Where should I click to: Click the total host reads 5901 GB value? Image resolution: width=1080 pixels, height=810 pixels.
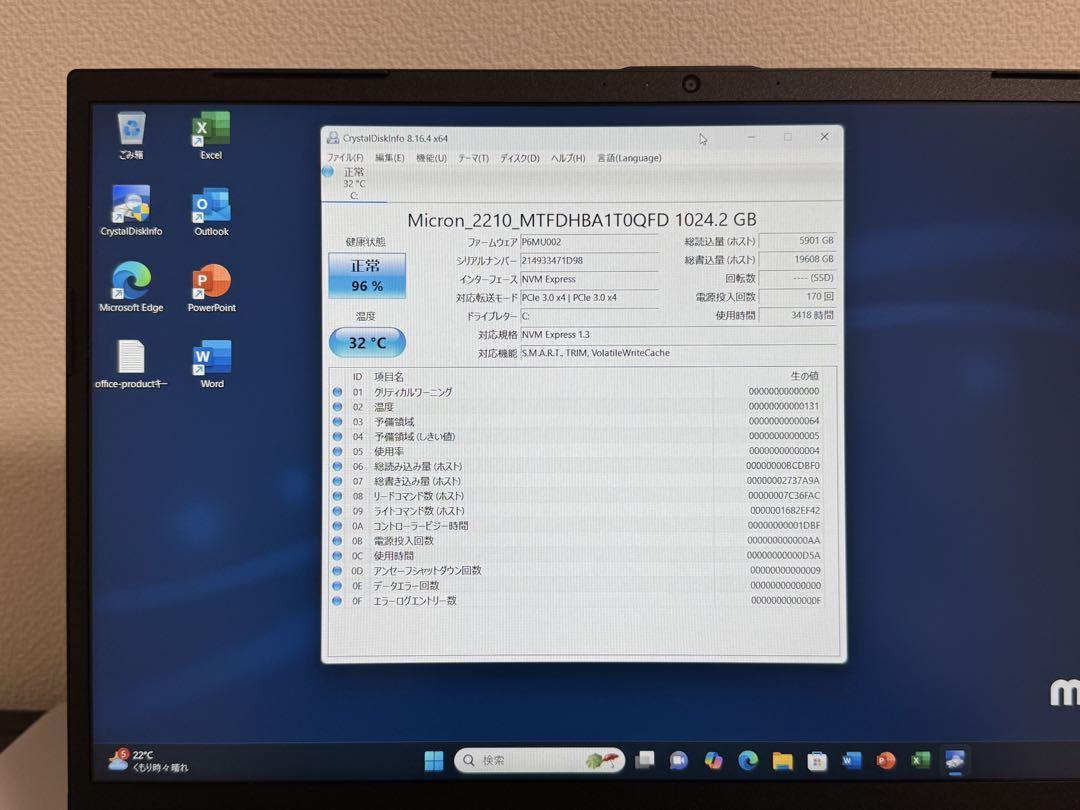(x=798, y=241)
